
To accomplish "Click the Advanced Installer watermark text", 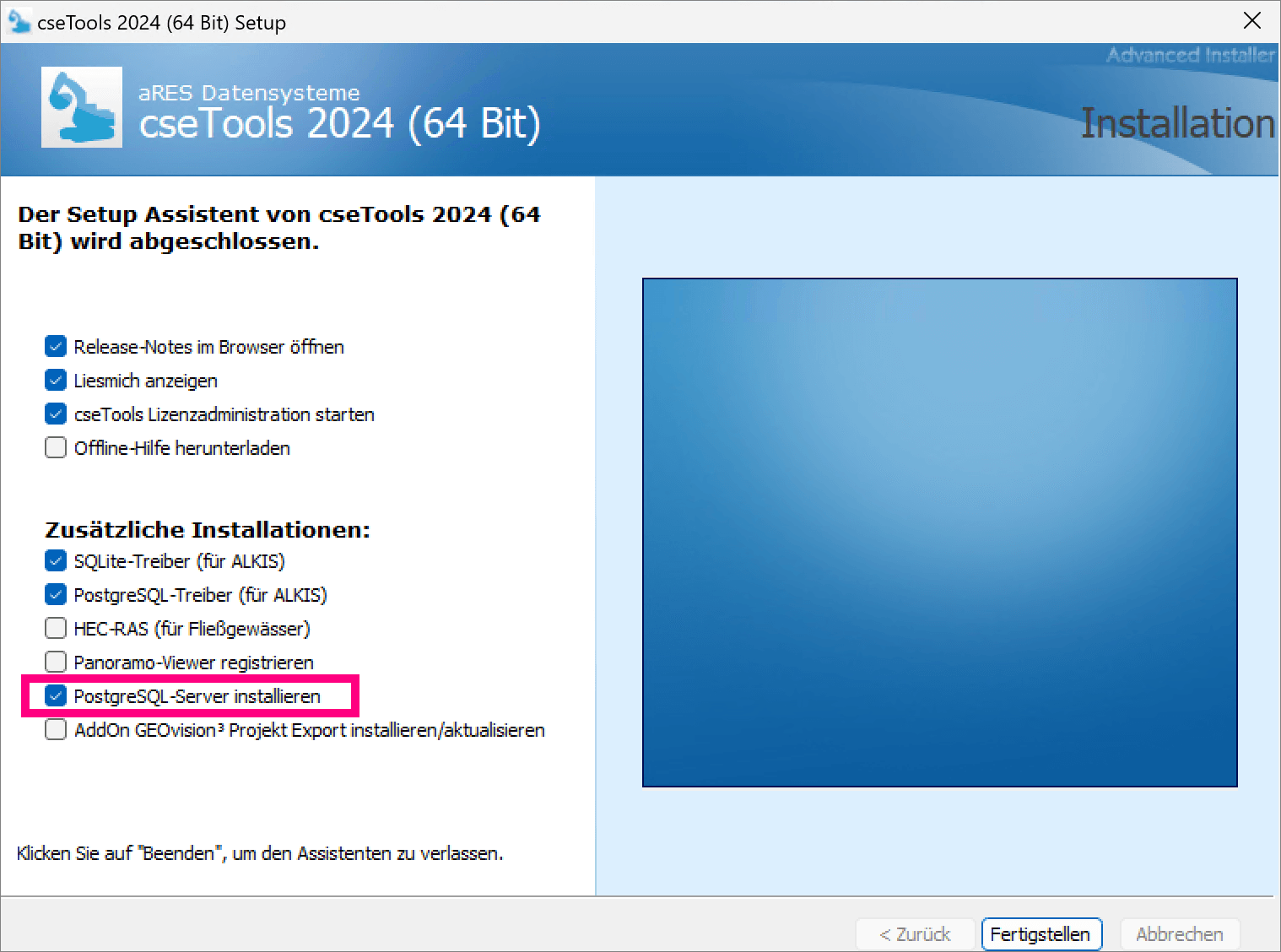I will tap(1190, 55).
